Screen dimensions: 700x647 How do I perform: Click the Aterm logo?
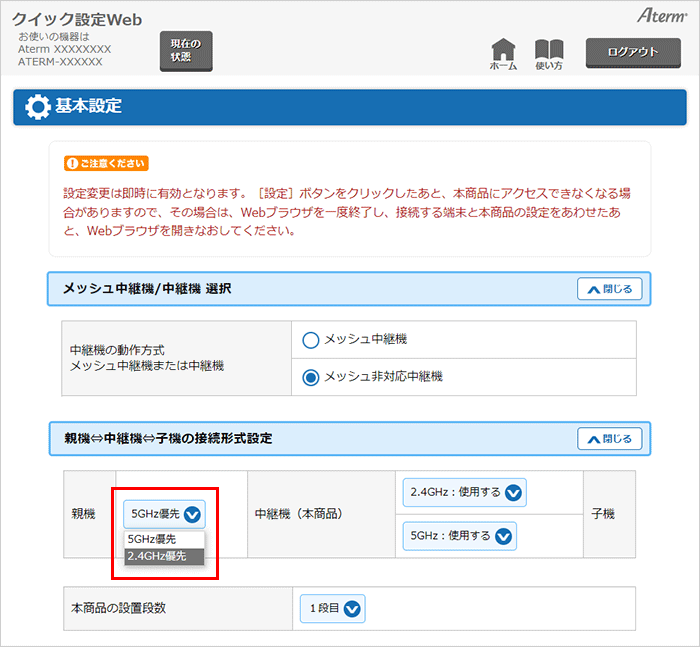coord(659,16)
